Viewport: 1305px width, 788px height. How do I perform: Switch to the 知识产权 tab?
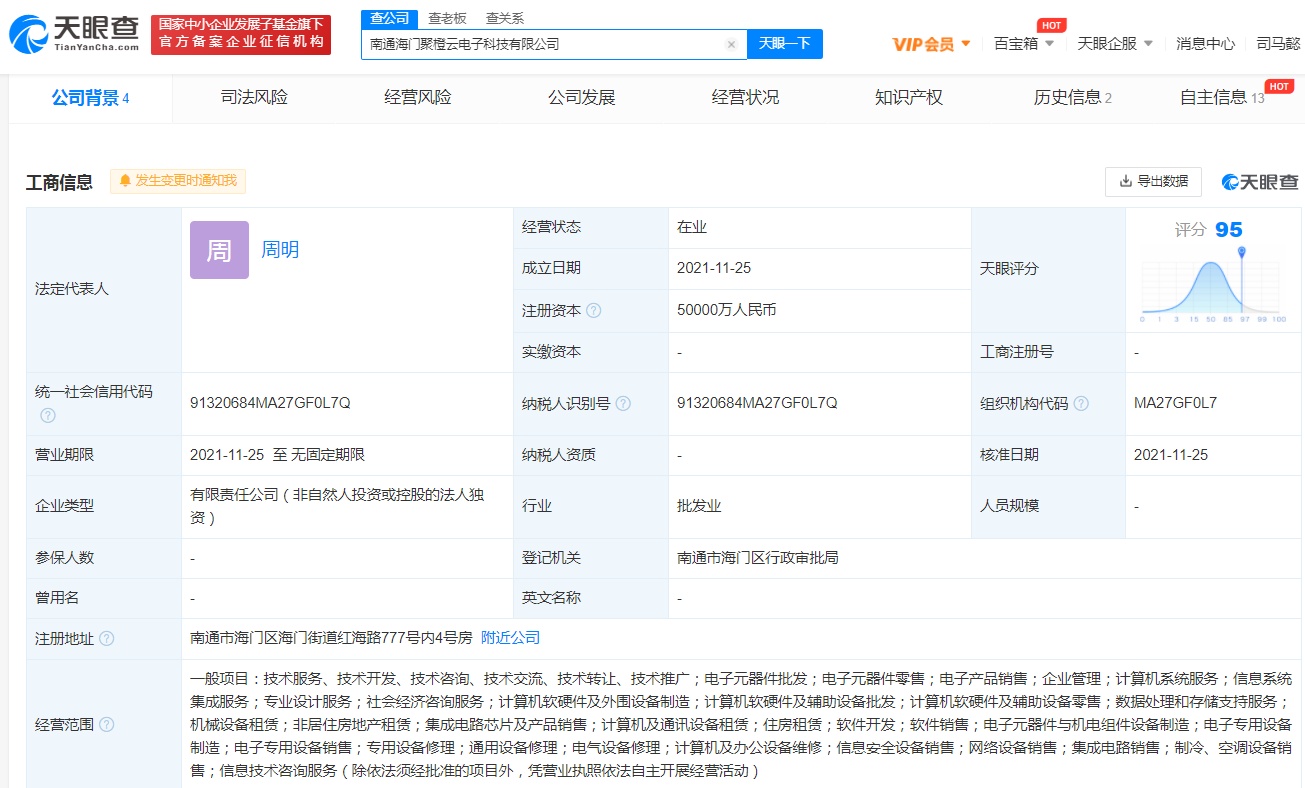[x=909, y=98]
